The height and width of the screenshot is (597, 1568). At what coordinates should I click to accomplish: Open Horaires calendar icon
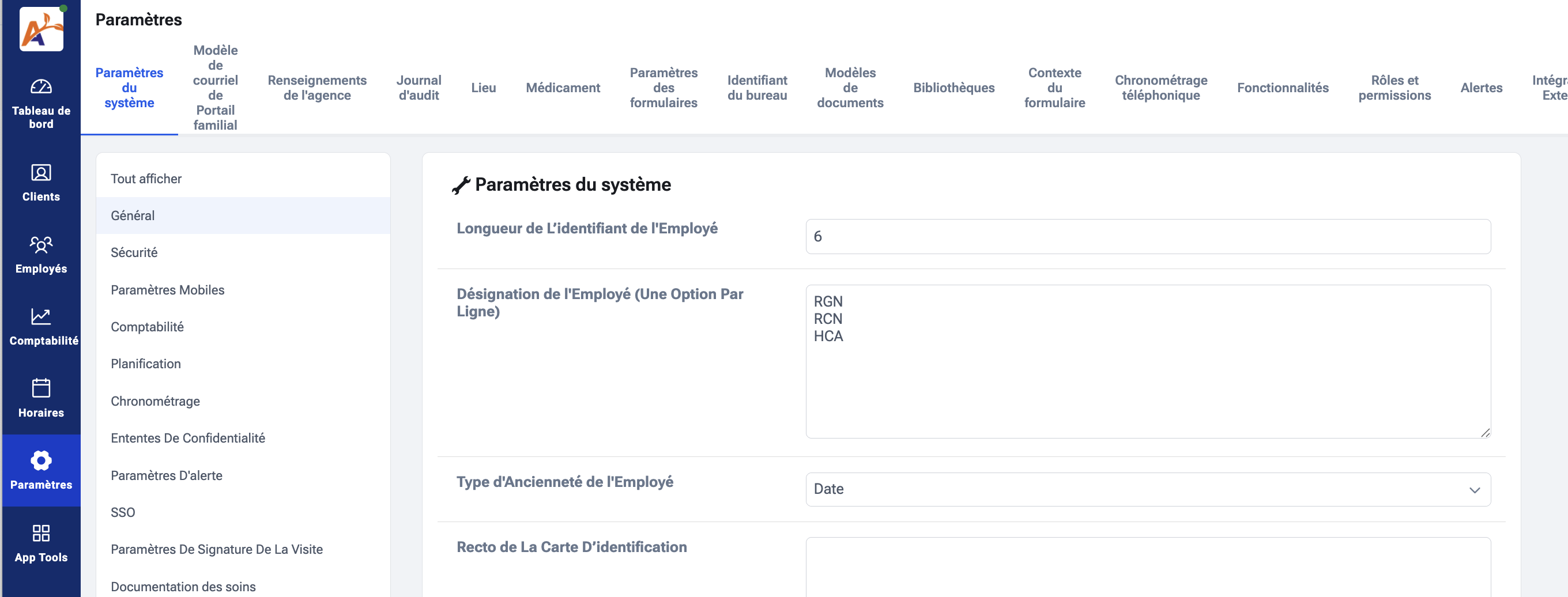click(41, 388)
